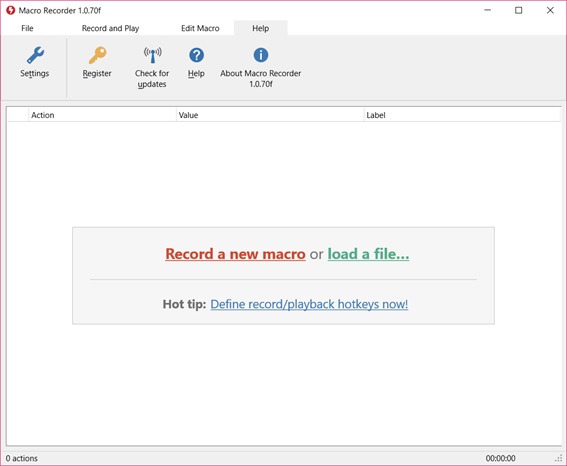Open the File tab

click(27, 28)
